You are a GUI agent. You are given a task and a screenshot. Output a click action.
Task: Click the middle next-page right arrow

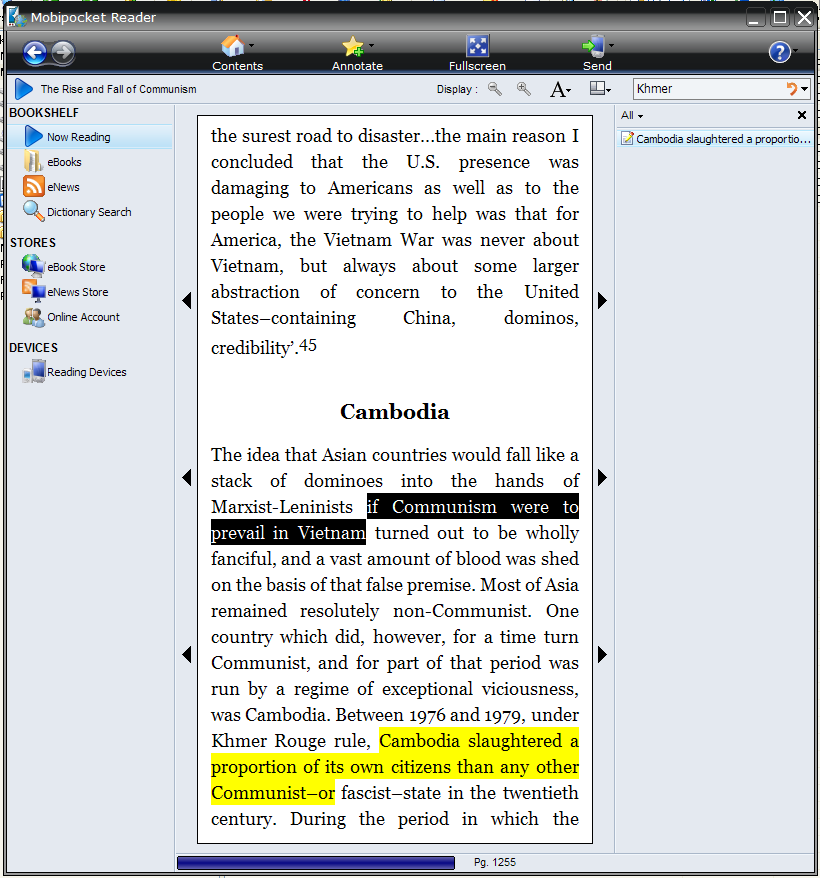tap(602, 478)
